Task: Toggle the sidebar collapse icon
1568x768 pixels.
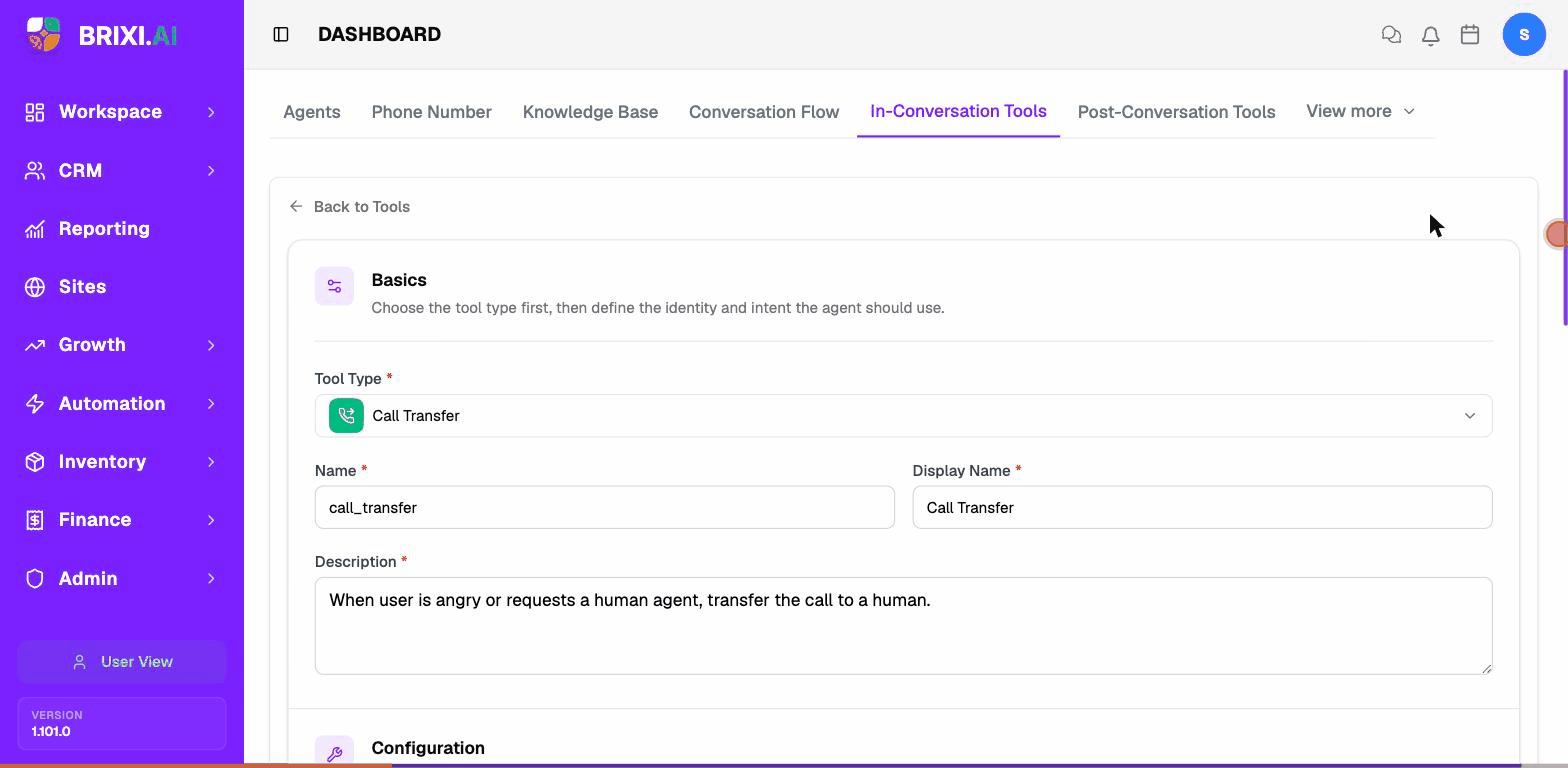Action: [281, 35]
